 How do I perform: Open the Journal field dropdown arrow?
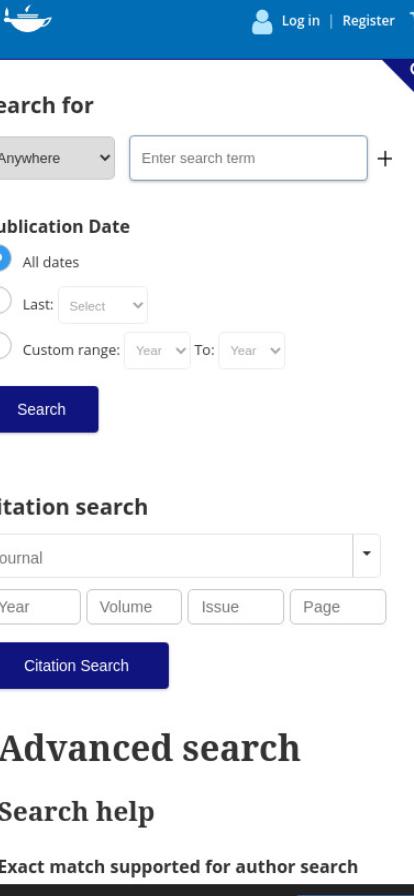[x=367, y=555]
